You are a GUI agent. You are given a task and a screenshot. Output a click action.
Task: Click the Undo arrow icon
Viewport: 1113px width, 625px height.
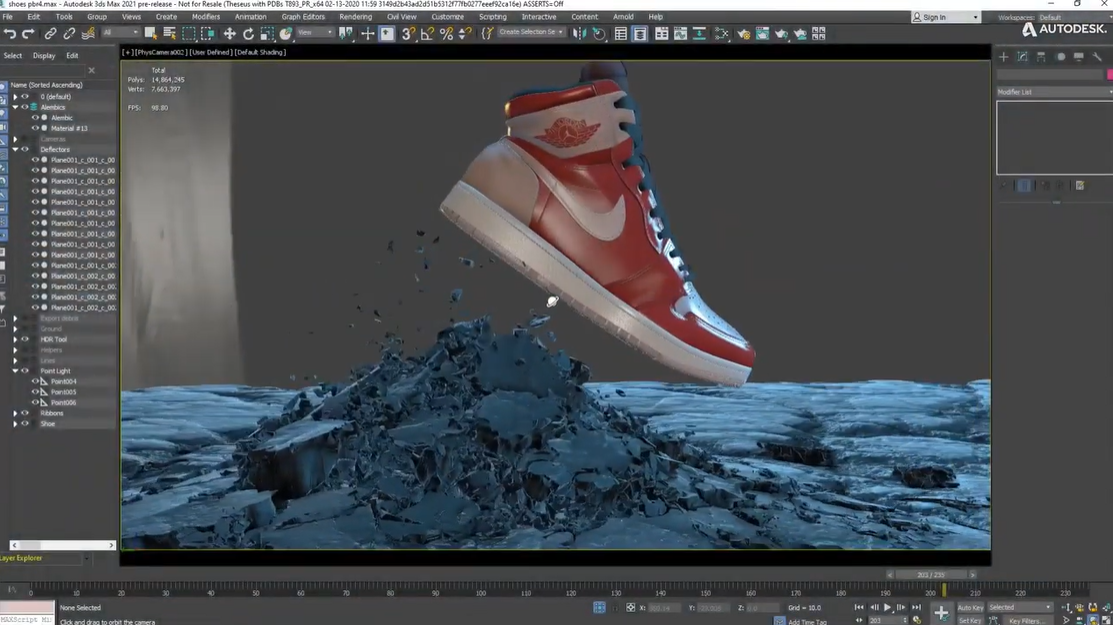tap(10, 33)
